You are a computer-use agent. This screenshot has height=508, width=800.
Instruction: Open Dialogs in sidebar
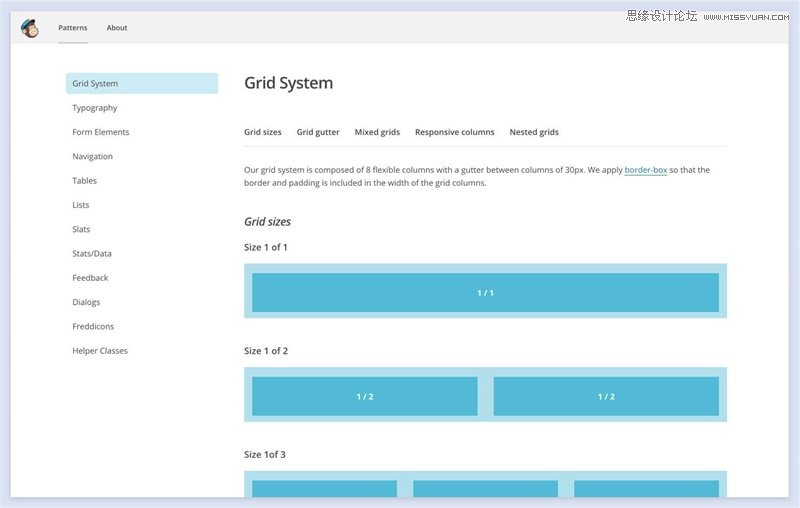click(86, 302)
